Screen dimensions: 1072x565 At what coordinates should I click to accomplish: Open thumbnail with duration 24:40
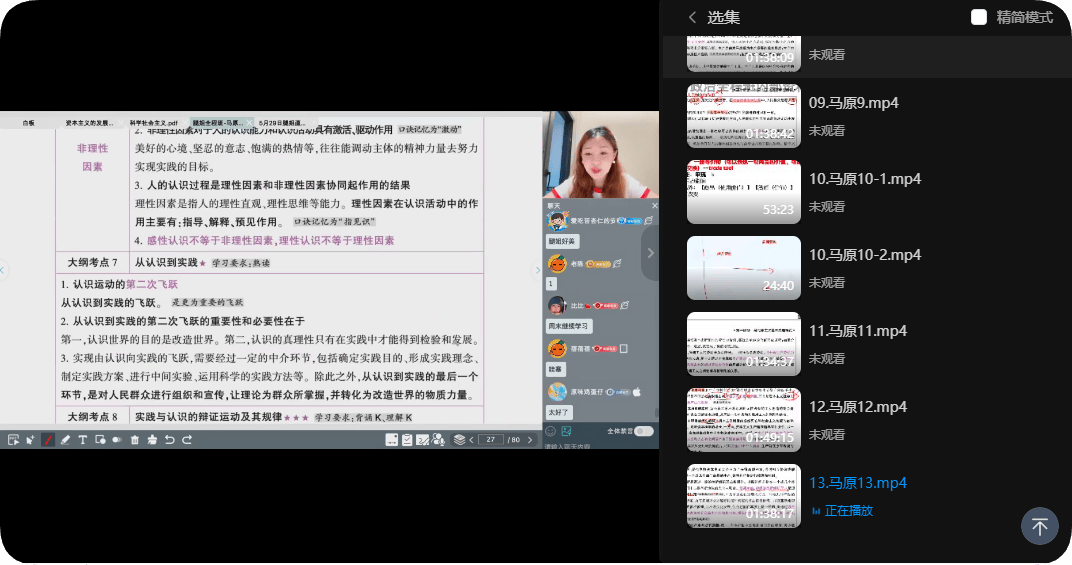tap(743, 267)
